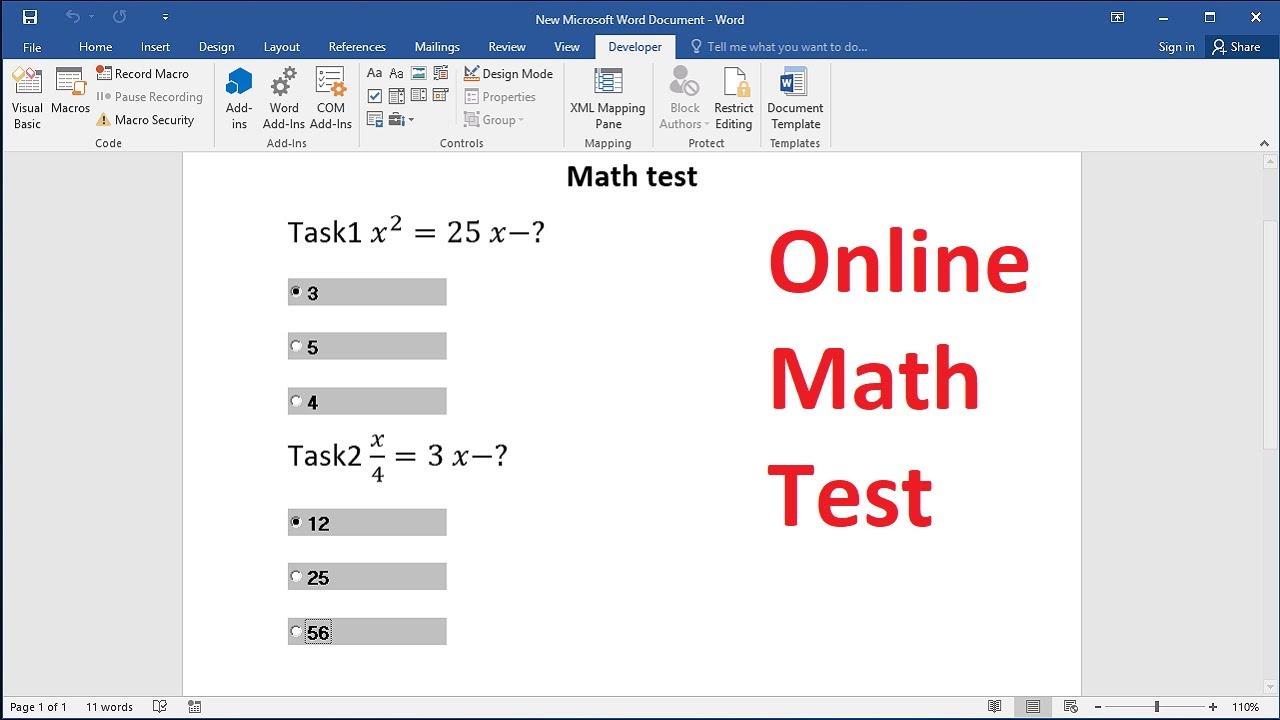Insert Building Block Gallery content control

tap(441, 74)
